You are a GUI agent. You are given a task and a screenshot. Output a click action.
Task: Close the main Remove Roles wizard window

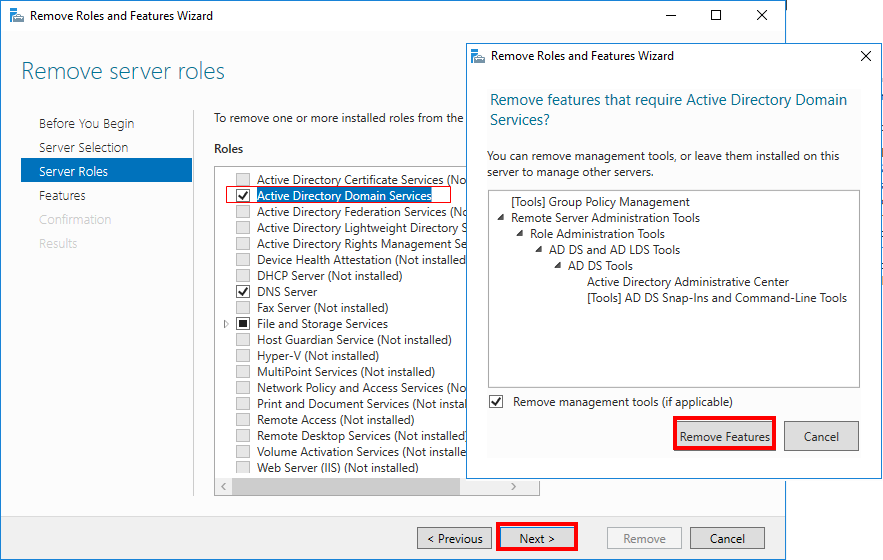pyautogui.click(x=761, y=15)
